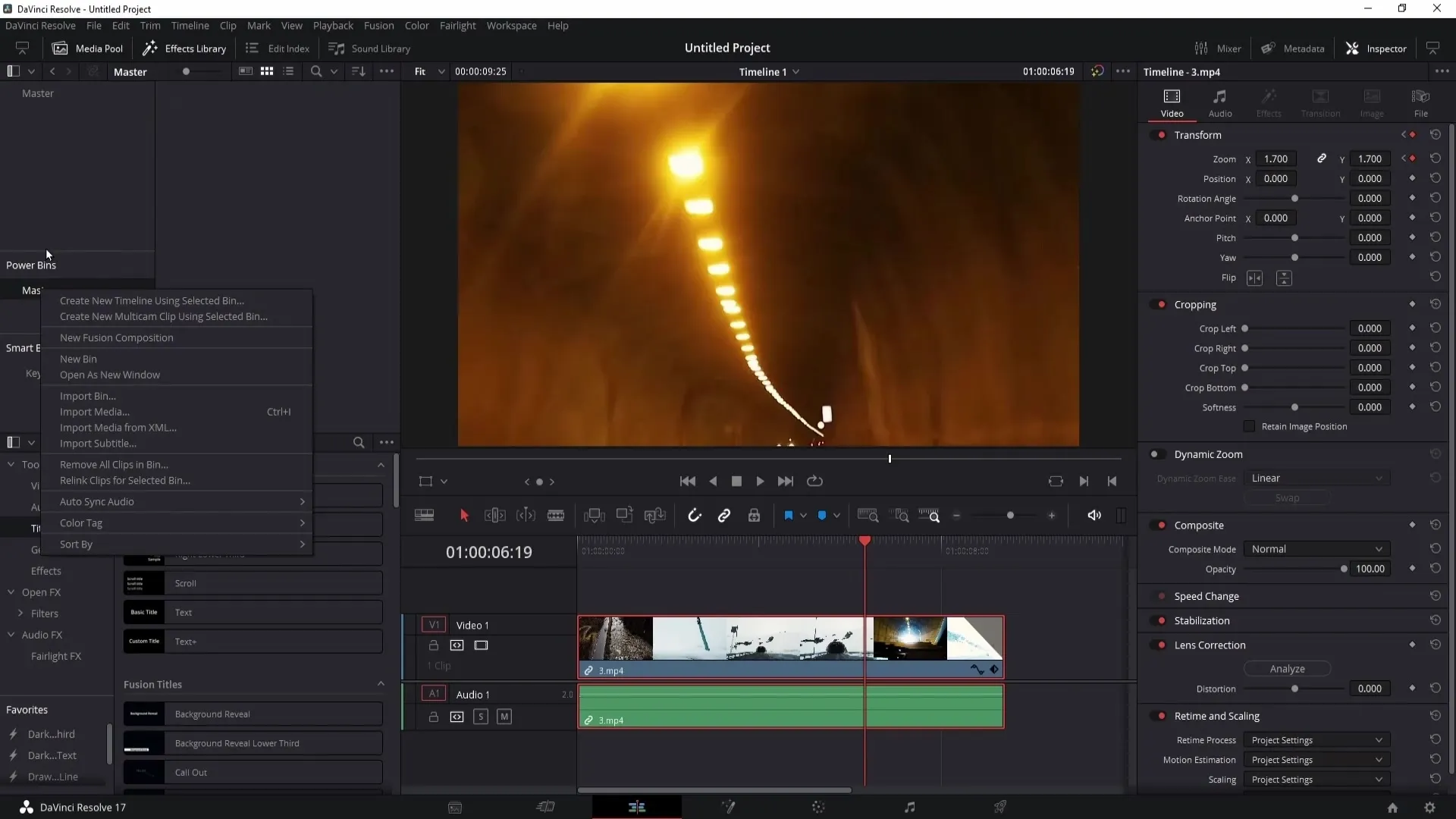Viewport: 1456px width, 819px height.
Task: Reset Transform section with its reset icon
Action: (1436, 135)
